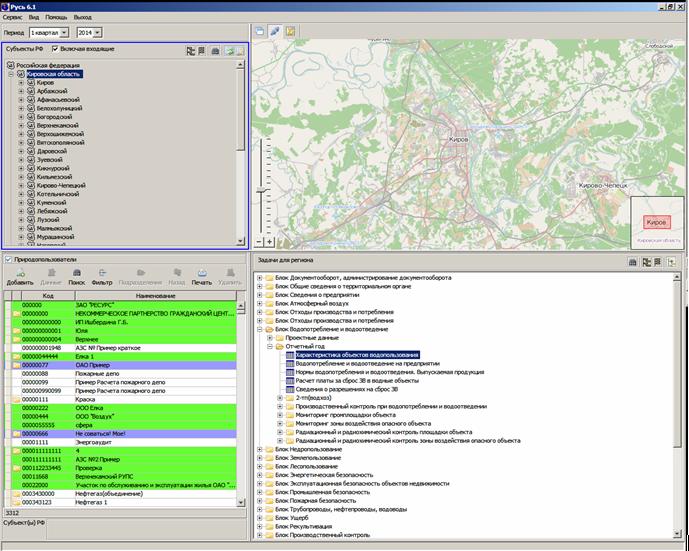This screenshot has height=551, width=689.
Task: Open the year 2014 dropdown
Action: coord(98,33)
